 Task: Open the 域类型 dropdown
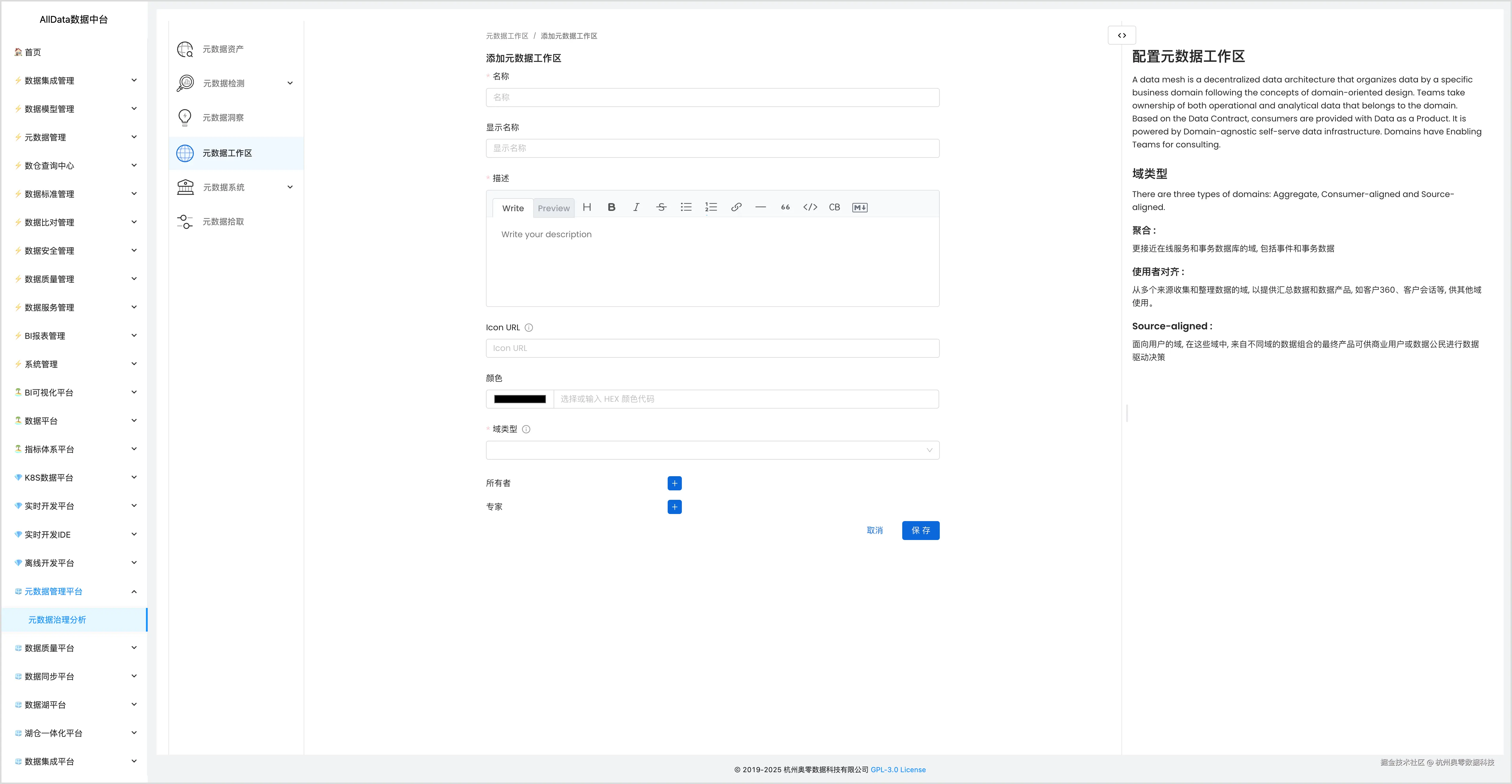712,450
